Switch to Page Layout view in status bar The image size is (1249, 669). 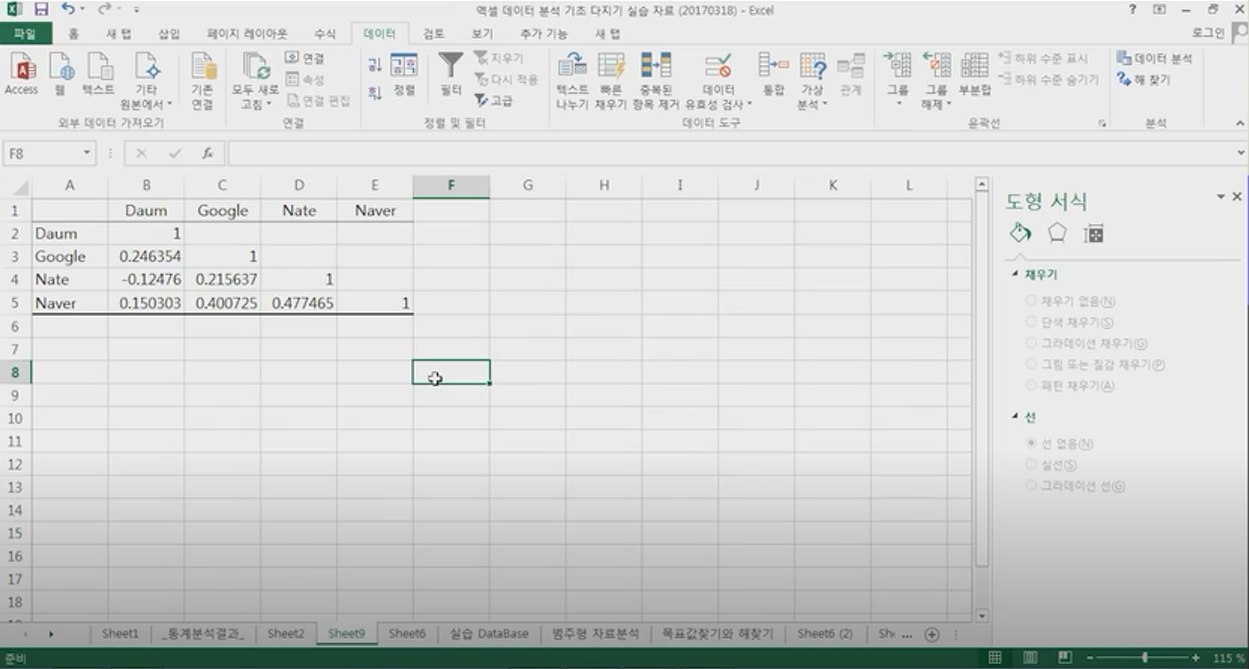[x=1031, y=658]
